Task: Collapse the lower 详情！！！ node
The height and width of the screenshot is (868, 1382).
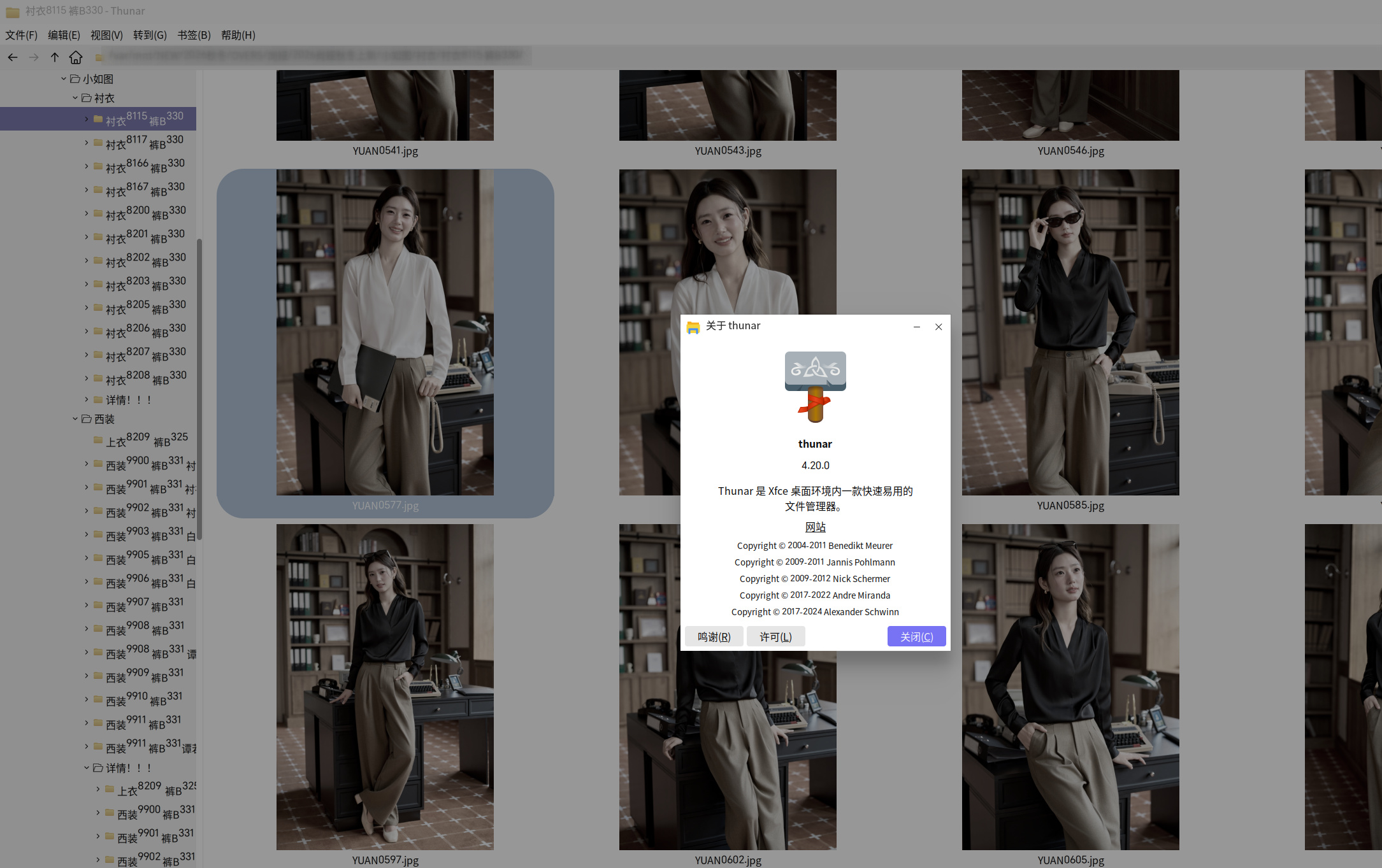Action: pos(87,768)
